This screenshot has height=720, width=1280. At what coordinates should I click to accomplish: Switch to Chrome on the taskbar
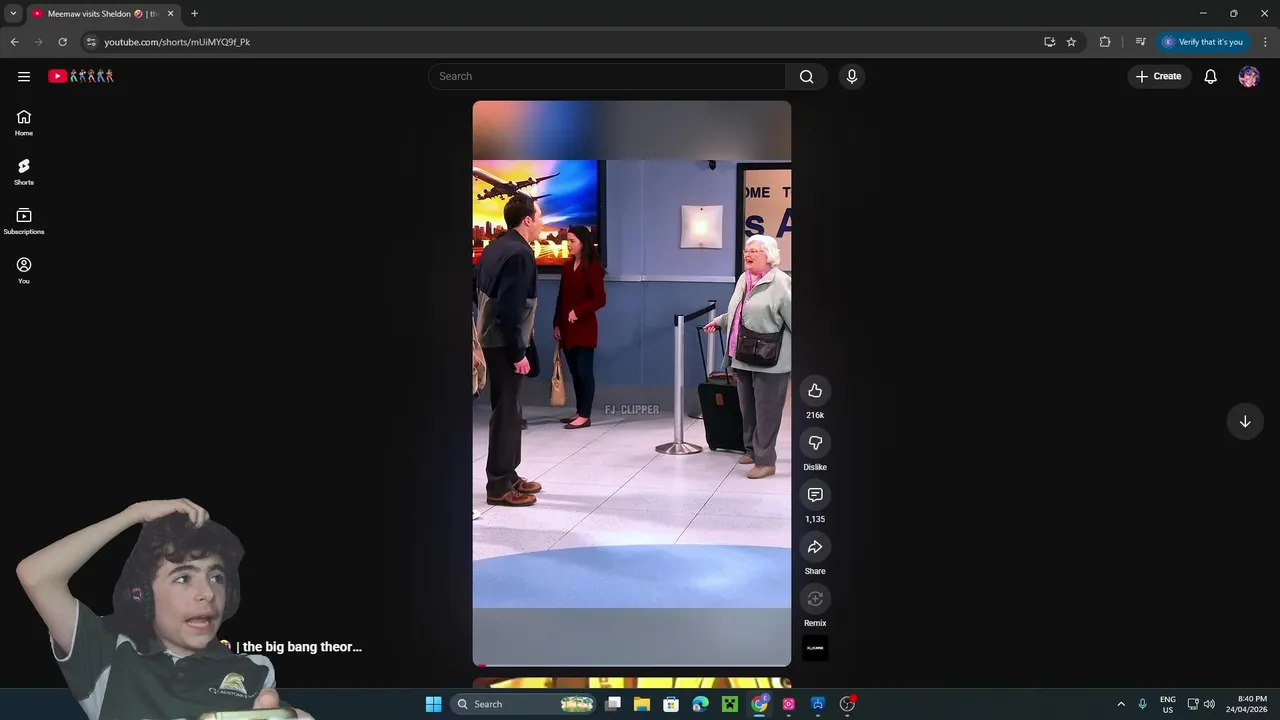pyautogui.click(x=760, y=704)
